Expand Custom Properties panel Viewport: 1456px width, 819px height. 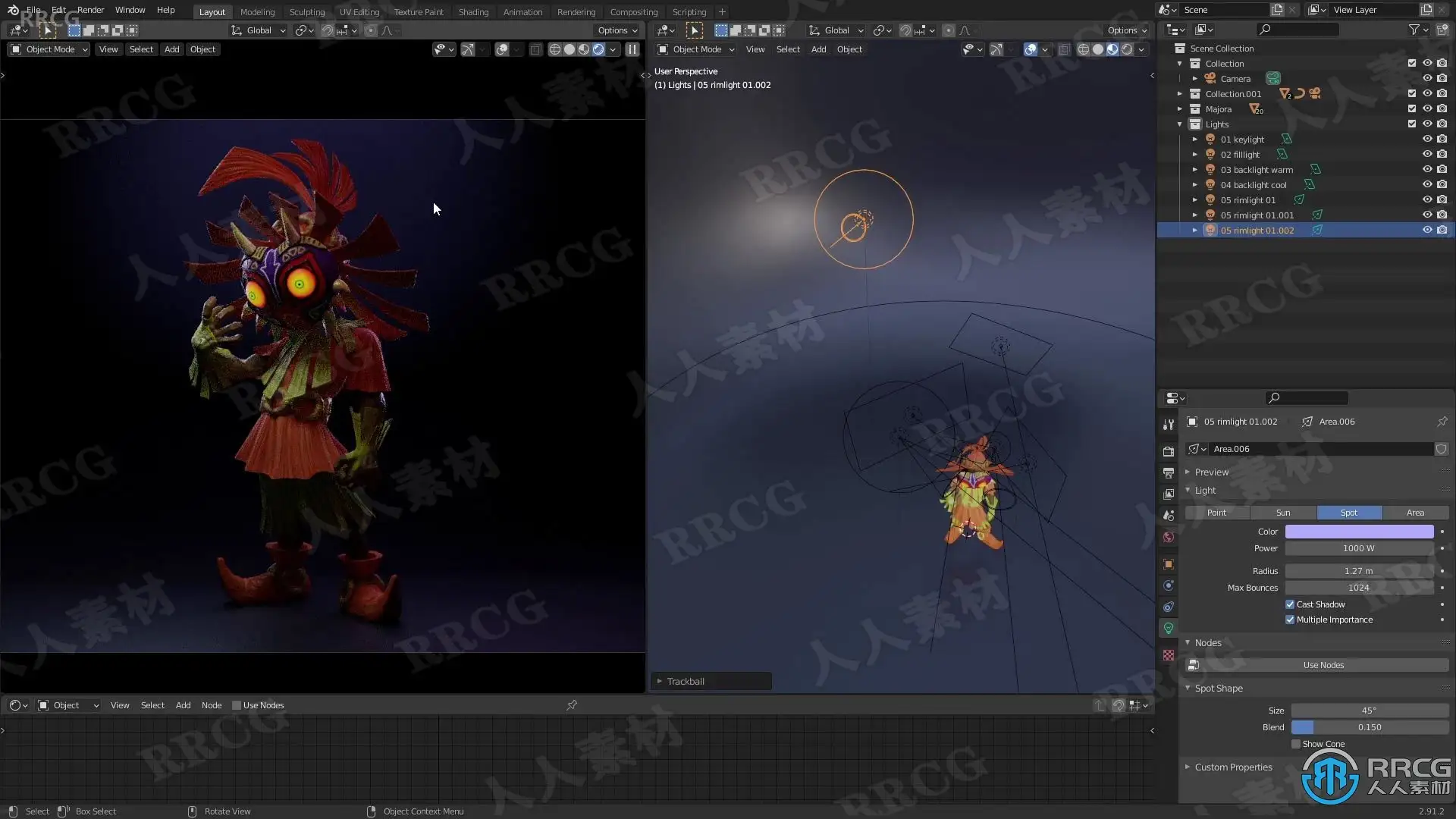pos(1233,767)
